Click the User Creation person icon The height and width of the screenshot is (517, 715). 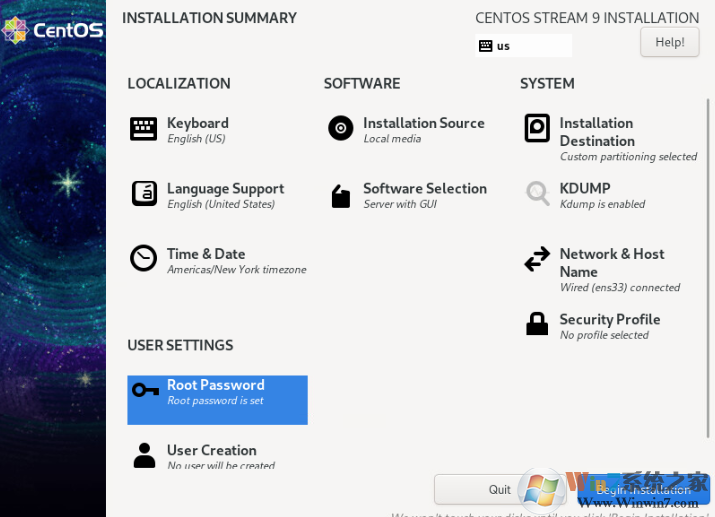pyautogui.click(x=144, y=456)
